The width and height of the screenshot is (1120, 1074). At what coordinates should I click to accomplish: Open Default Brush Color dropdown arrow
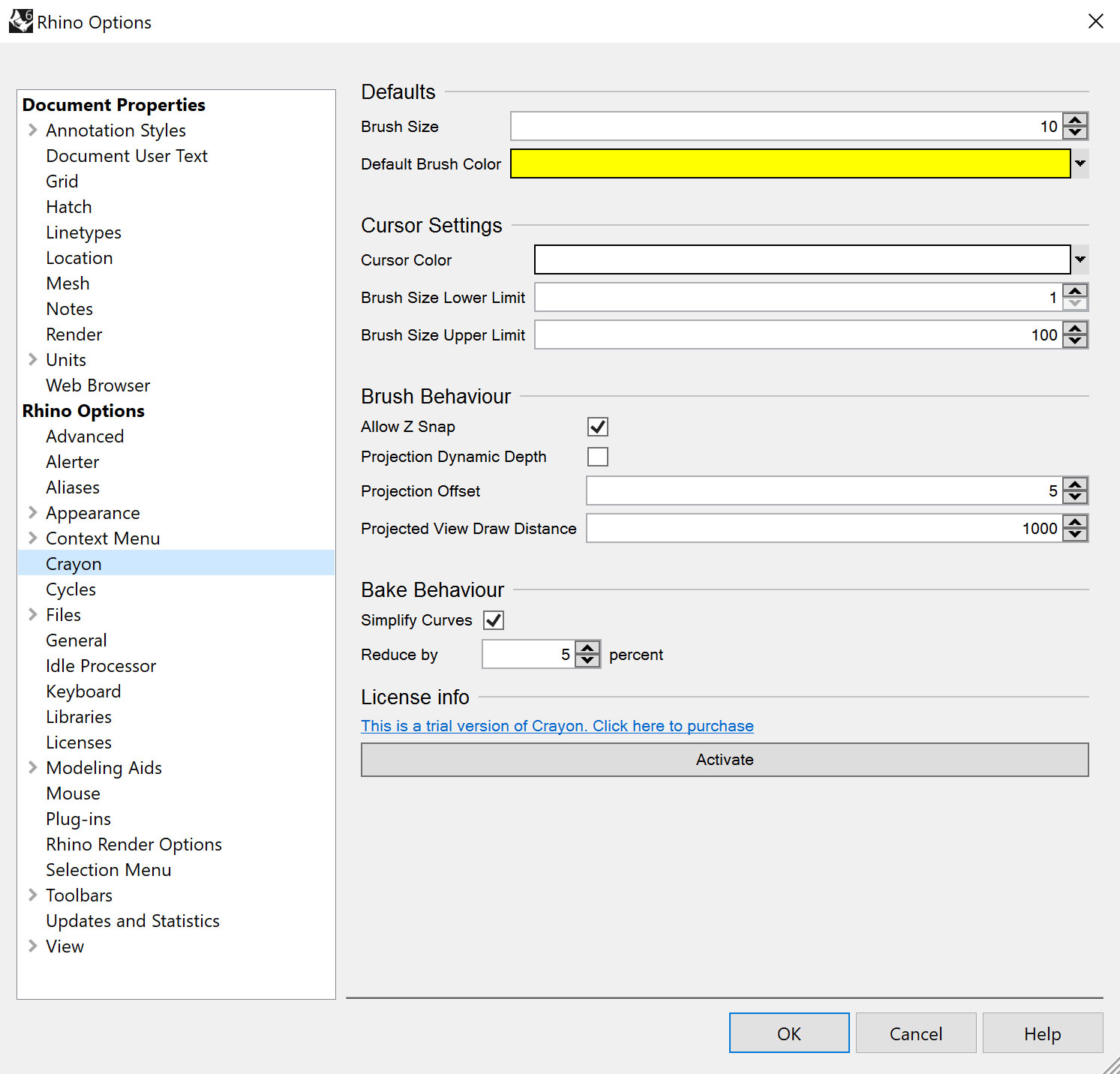point(1080,163)
